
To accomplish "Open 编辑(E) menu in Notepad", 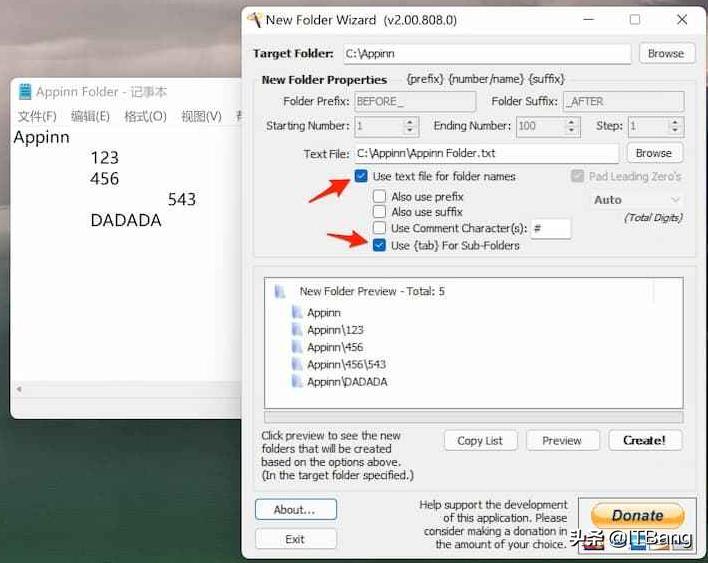I will pyautogui.click(x=90, y=116).
